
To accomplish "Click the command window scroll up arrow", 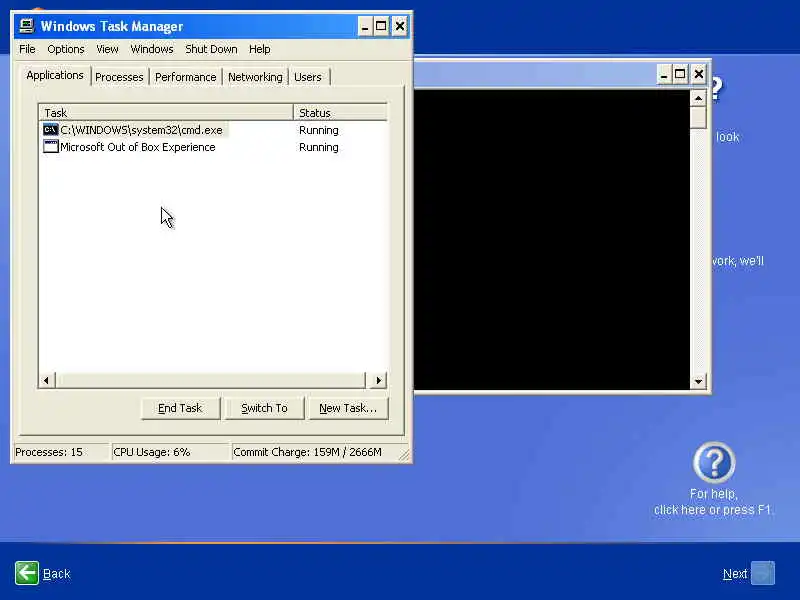I will click(x=698, y=98).
